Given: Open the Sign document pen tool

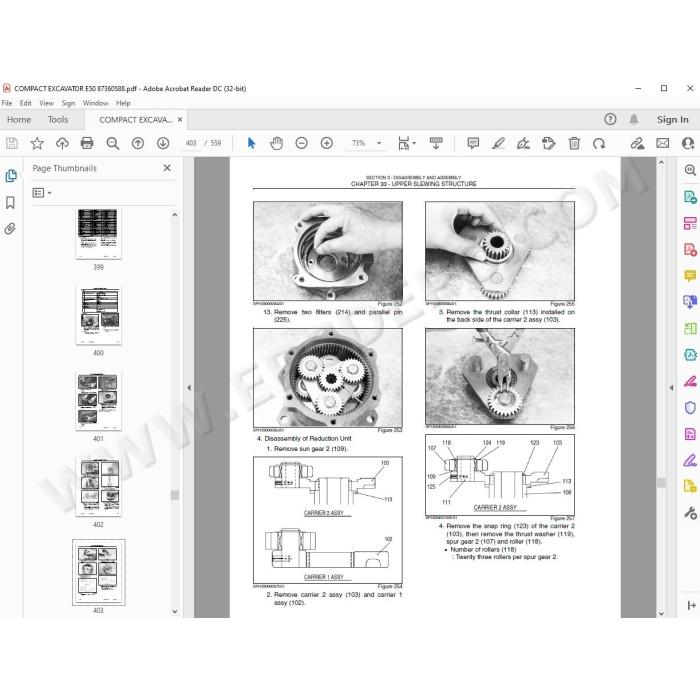Looking at the screenshot, I should tap(523, 143).
